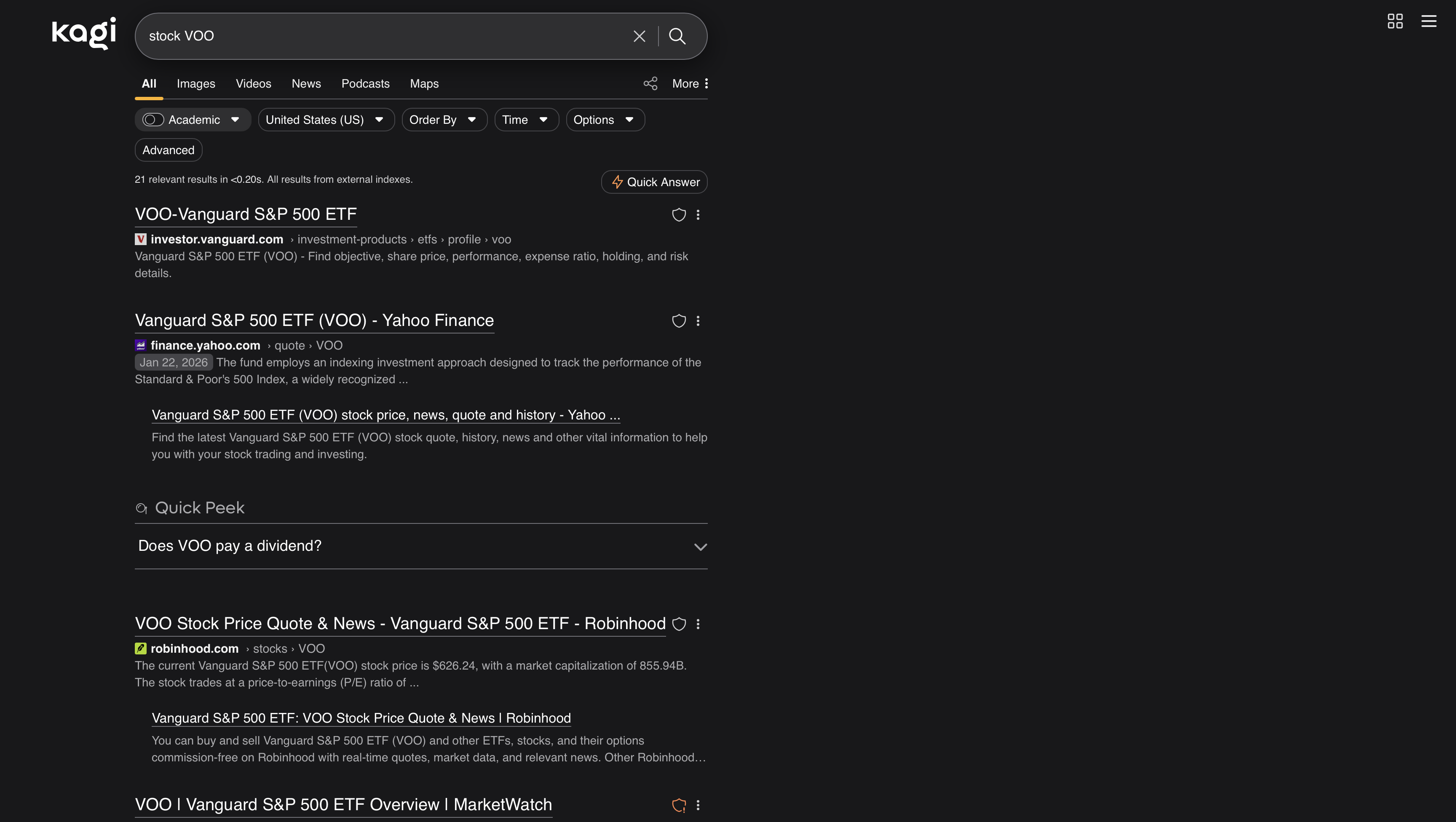The width and height of the screenshot is (1456, 822).
Task: Click the shield icon next to VOO-Vanguard result
Action: 679,215
